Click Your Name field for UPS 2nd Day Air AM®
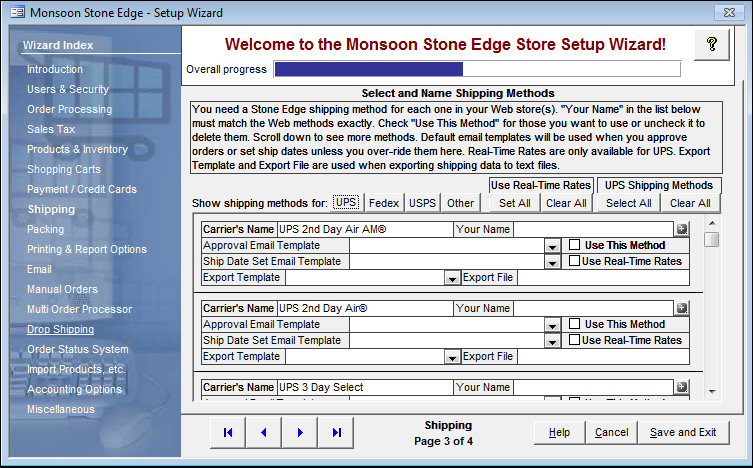This screenshot has height=468, width=753. tap(594, 229)
